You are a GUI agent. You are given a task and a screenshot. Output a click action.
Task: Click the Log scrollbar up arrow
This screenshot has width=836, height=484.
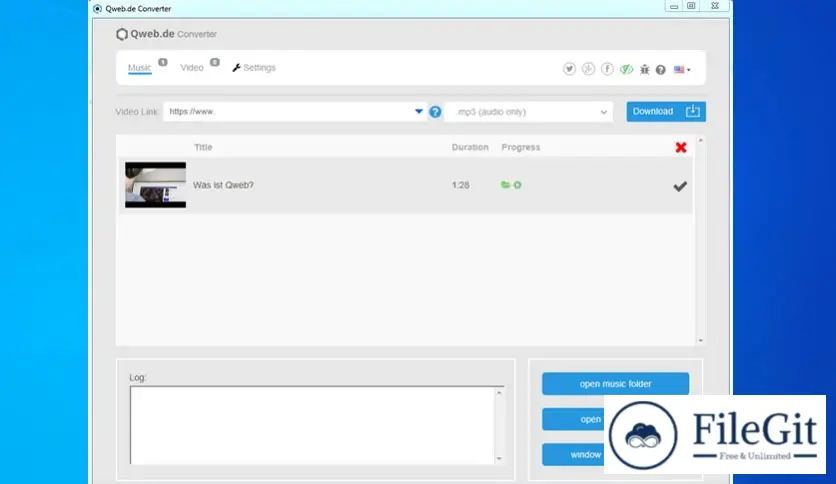pos(500,393)
